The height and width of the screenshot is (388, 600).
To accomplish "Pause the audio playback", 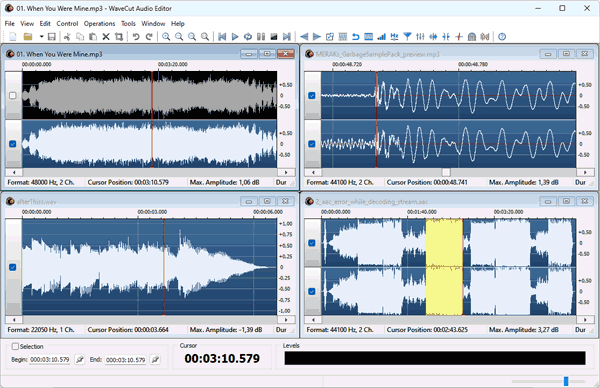I will [261, 37].
